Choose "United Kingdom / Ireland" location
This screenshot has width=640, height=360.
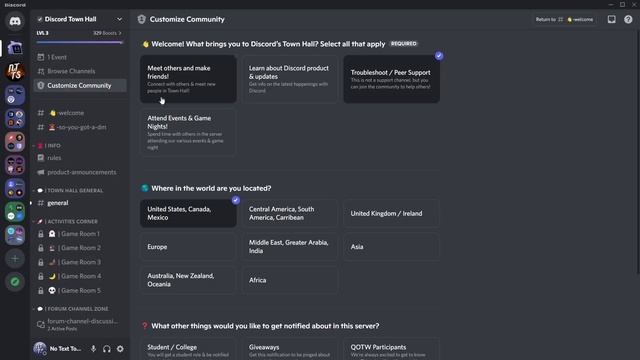click(x=391, y=213)
